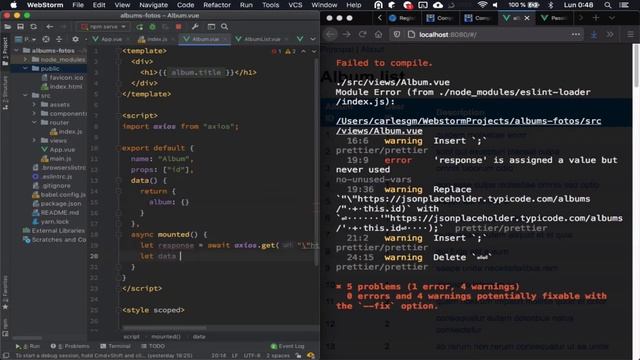Open the browser hamburger menu

click(x=631, y=35)
